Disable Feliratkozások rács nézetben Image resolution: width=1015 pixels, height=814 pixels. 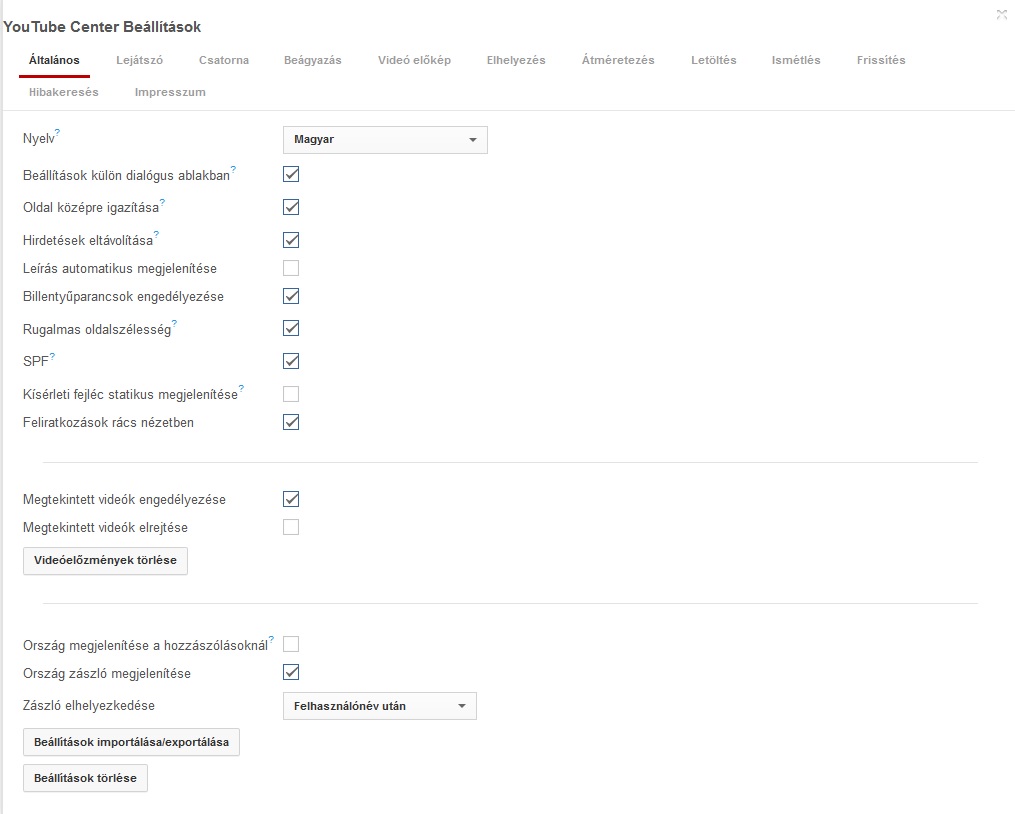coord(291,422)
